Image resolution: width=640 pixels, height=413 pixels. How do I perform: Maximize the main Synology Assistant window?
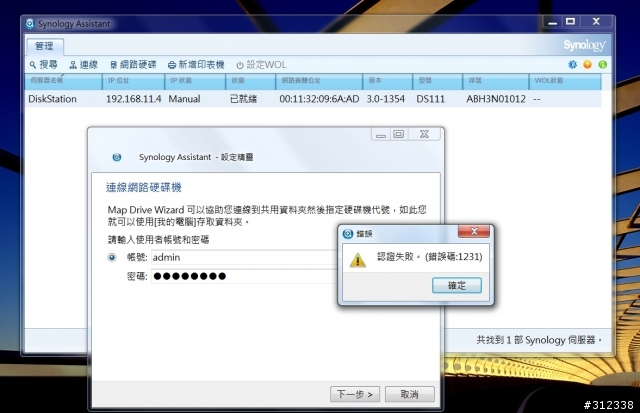(570, 22)
